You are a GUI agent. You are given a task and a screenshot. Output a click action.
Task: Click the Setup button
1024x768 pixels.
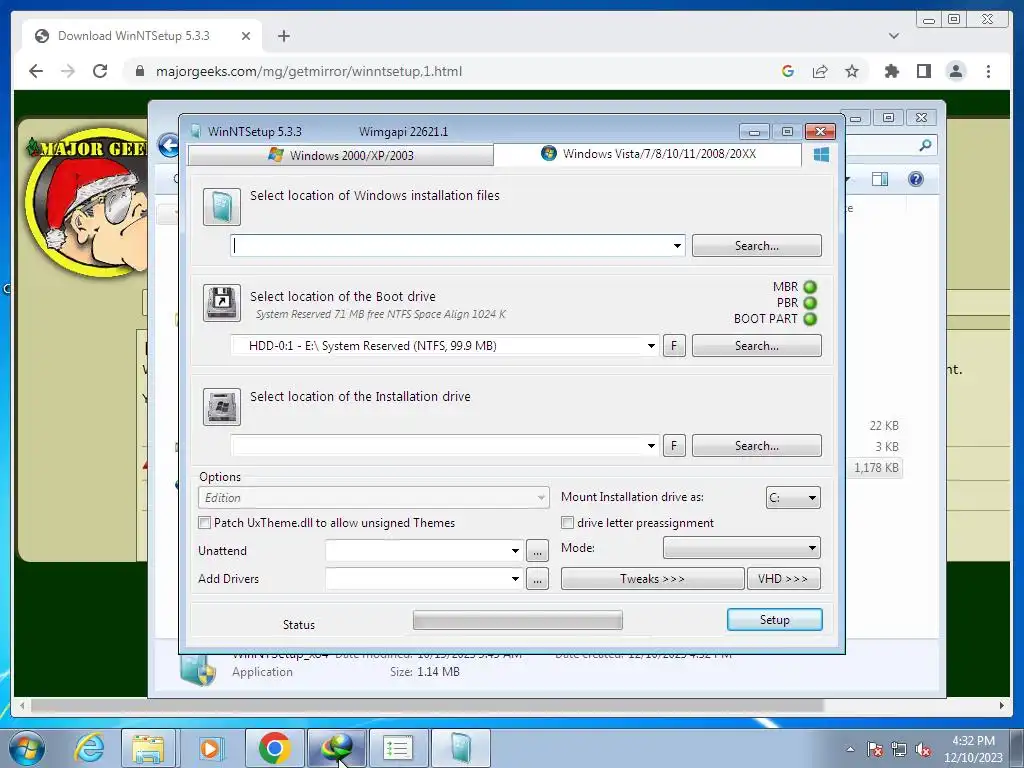pyautogui.click(x=775, y=620)
